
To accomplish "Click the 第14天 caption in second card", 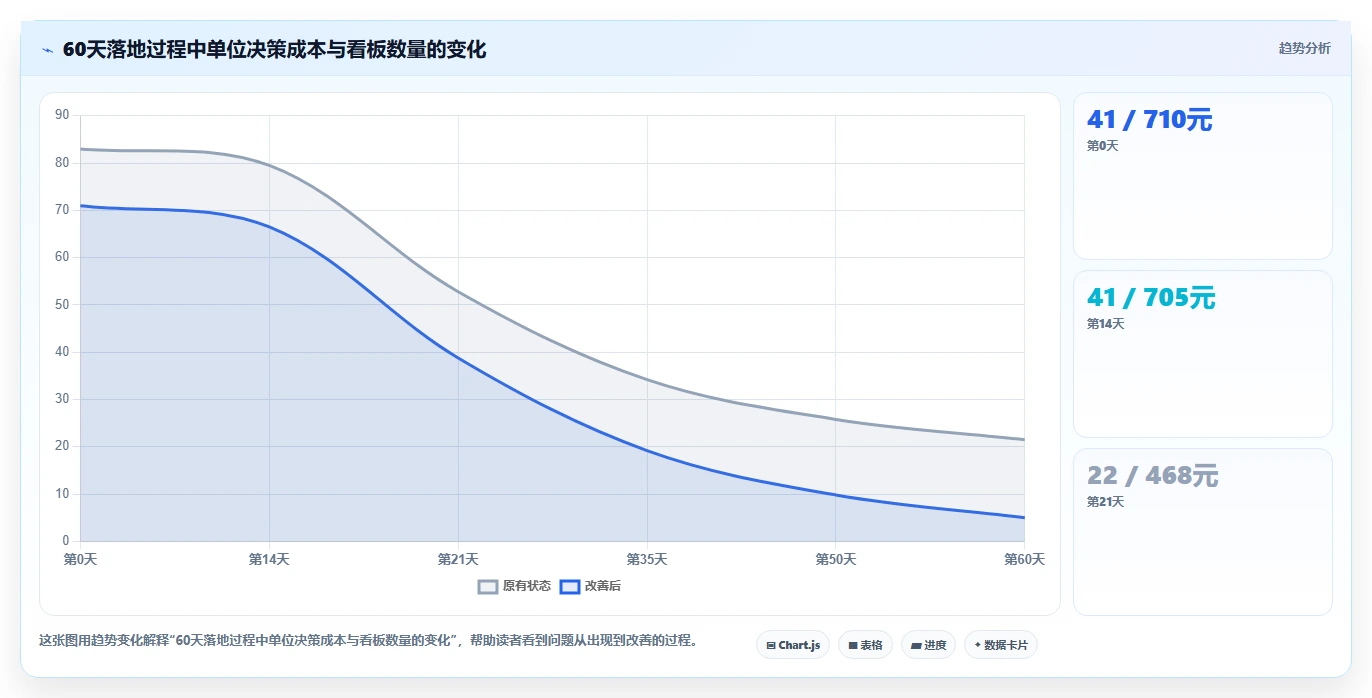I will pyautogui.click(x=1105, y=324).
